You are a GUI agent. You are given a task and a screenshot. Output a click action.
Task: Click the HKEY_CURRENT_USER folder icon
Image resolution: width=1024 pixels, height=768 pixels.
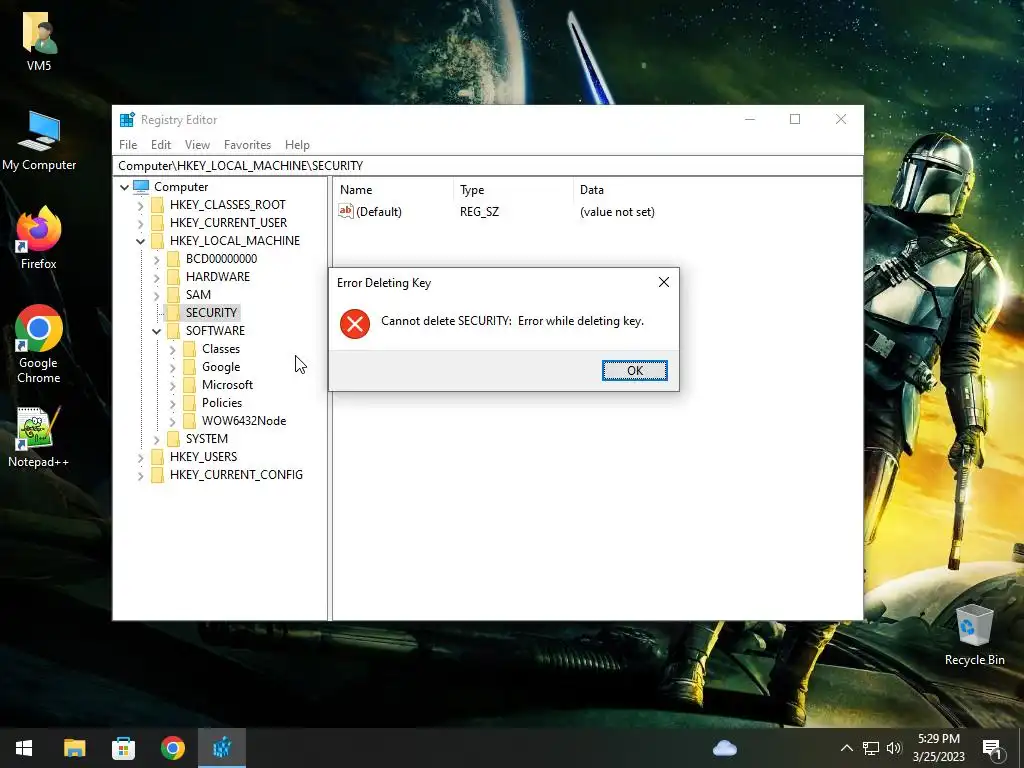pos(157,223)
